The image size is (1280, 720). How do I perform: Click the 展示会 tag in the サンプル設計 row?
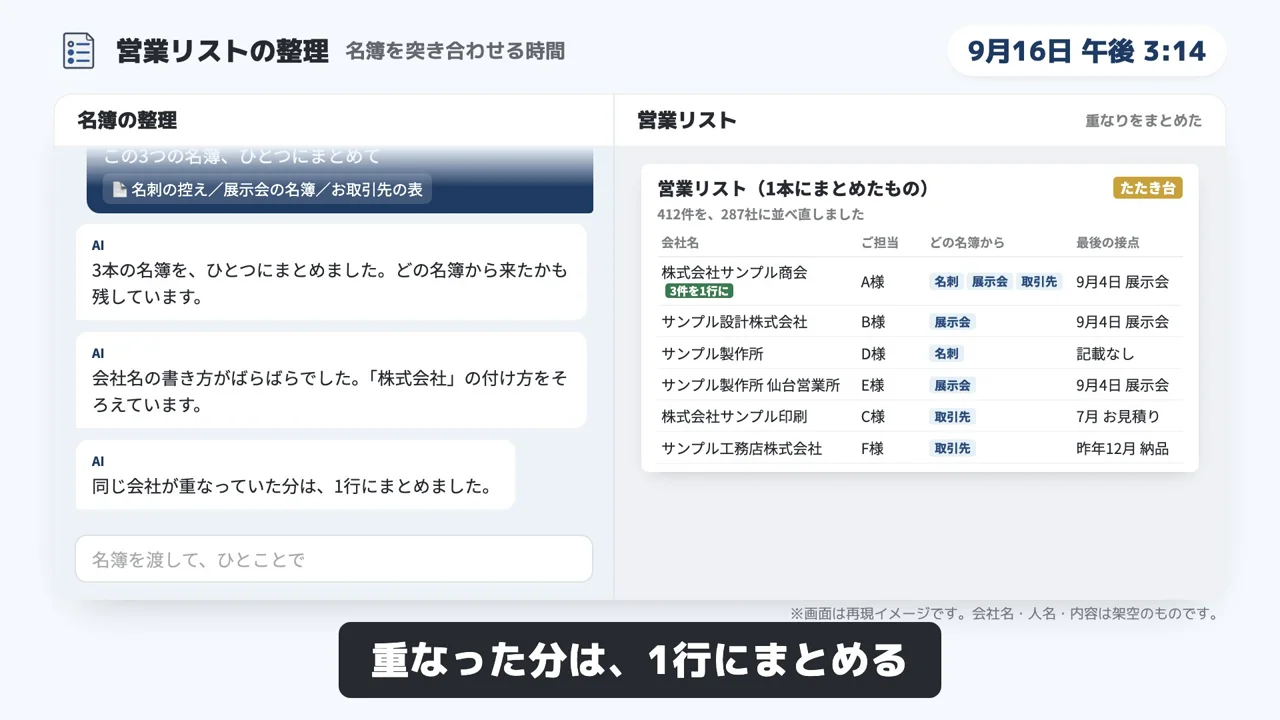(952, 322)
